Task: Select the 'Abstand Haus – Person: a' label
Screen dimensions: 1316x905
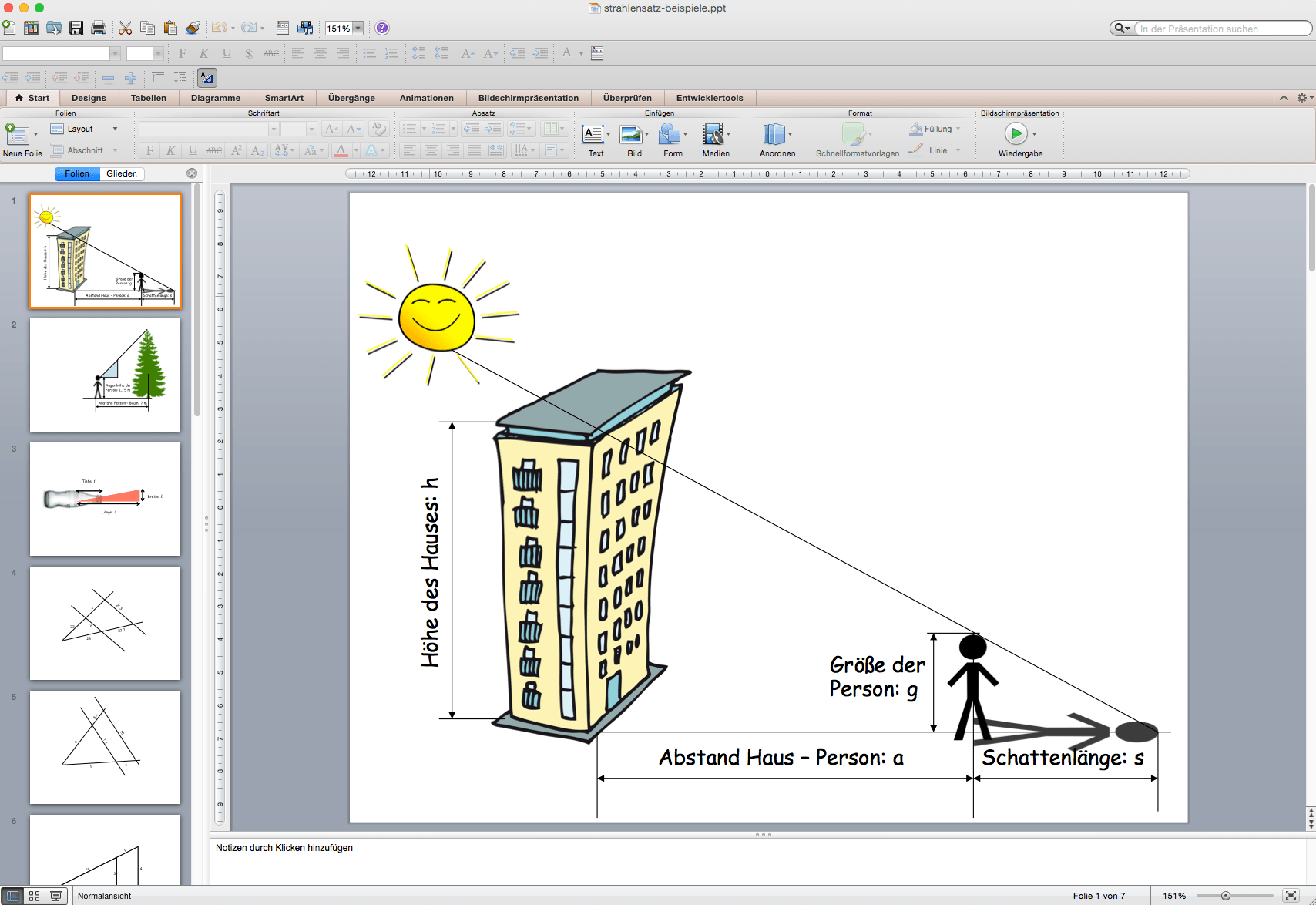Action: click(x=781, y=758)
